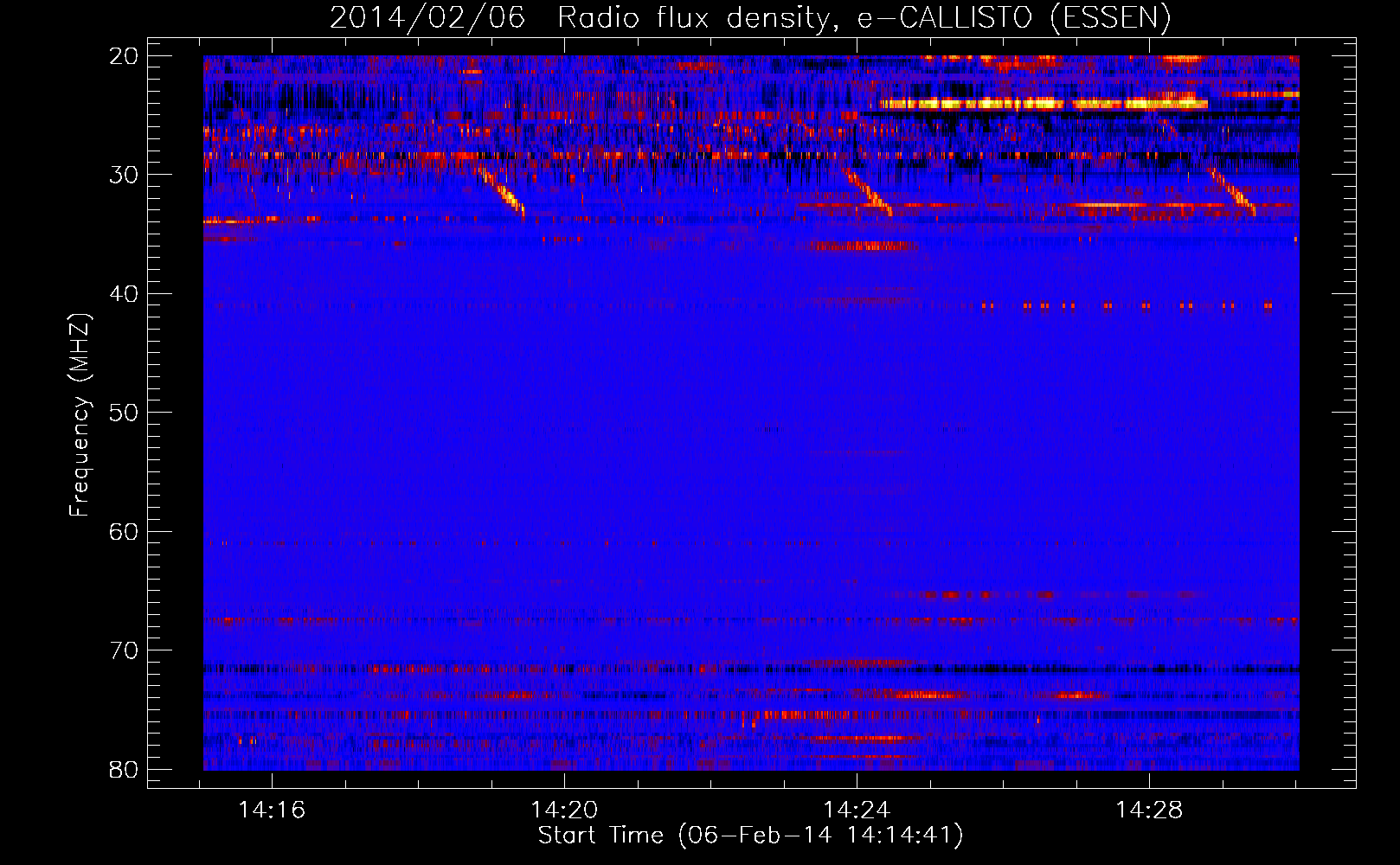Click the '80' frequency tick label

coord(124,769)
